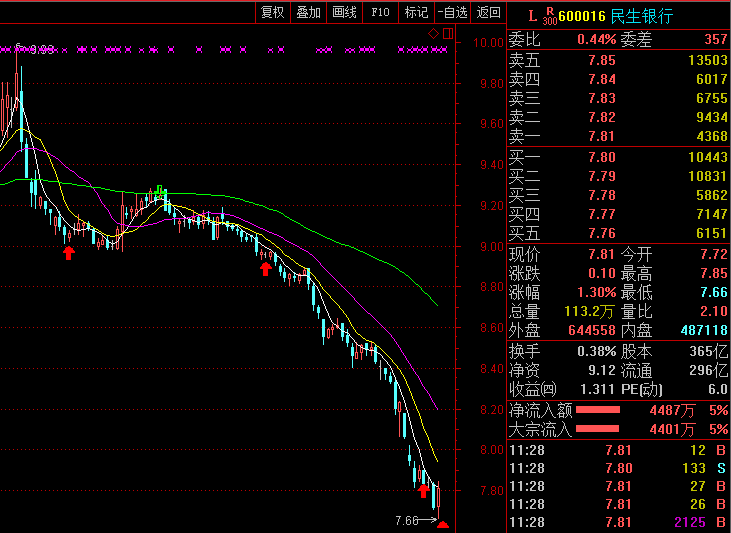This screenshot has width=731, height=533.
Task: Select the 画线 drawing tool
Action: [x=344, y=12]
